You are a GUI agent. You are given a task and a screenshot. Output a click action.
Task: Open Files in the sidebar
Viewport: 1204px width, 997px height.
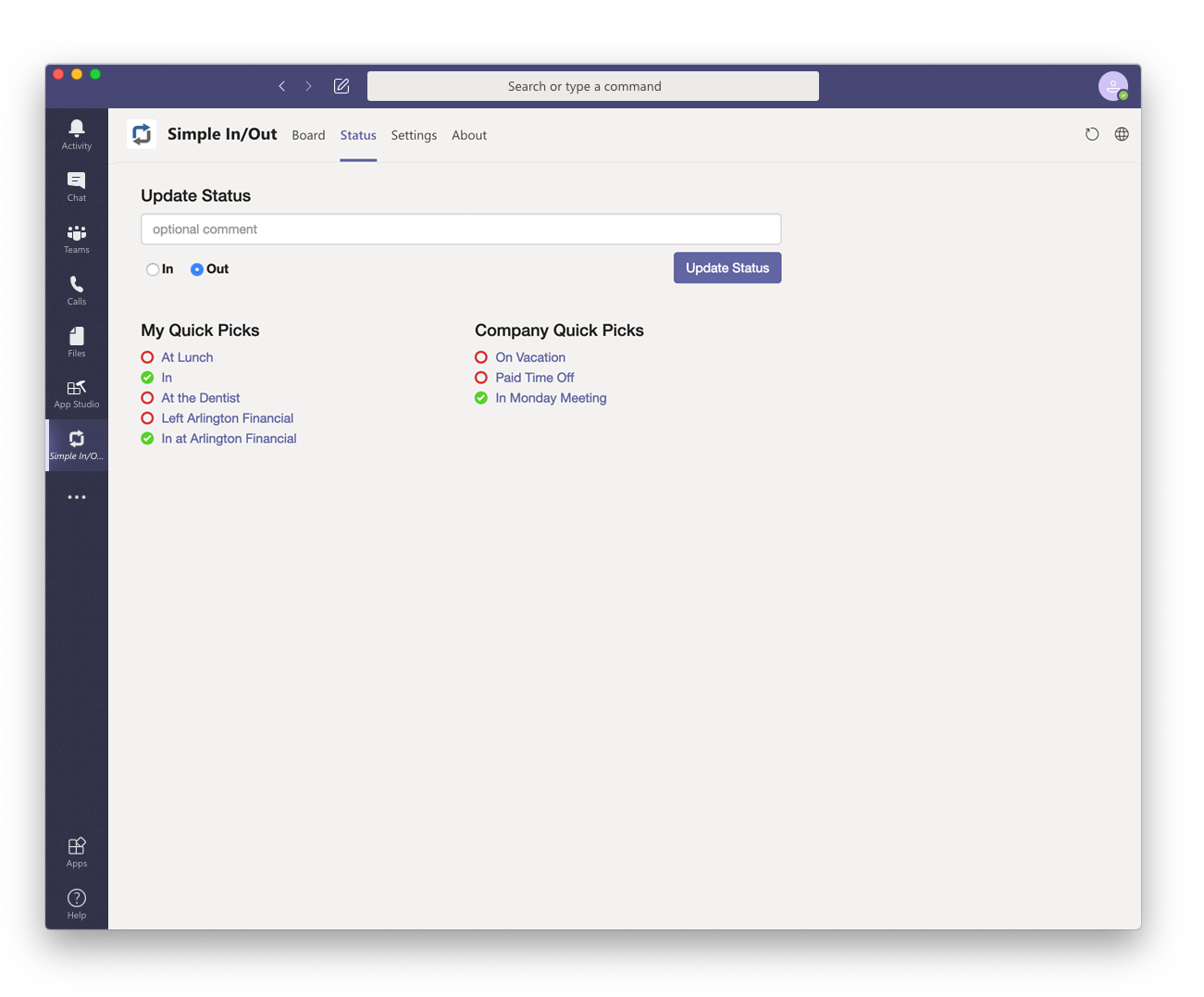pos(77,342)
